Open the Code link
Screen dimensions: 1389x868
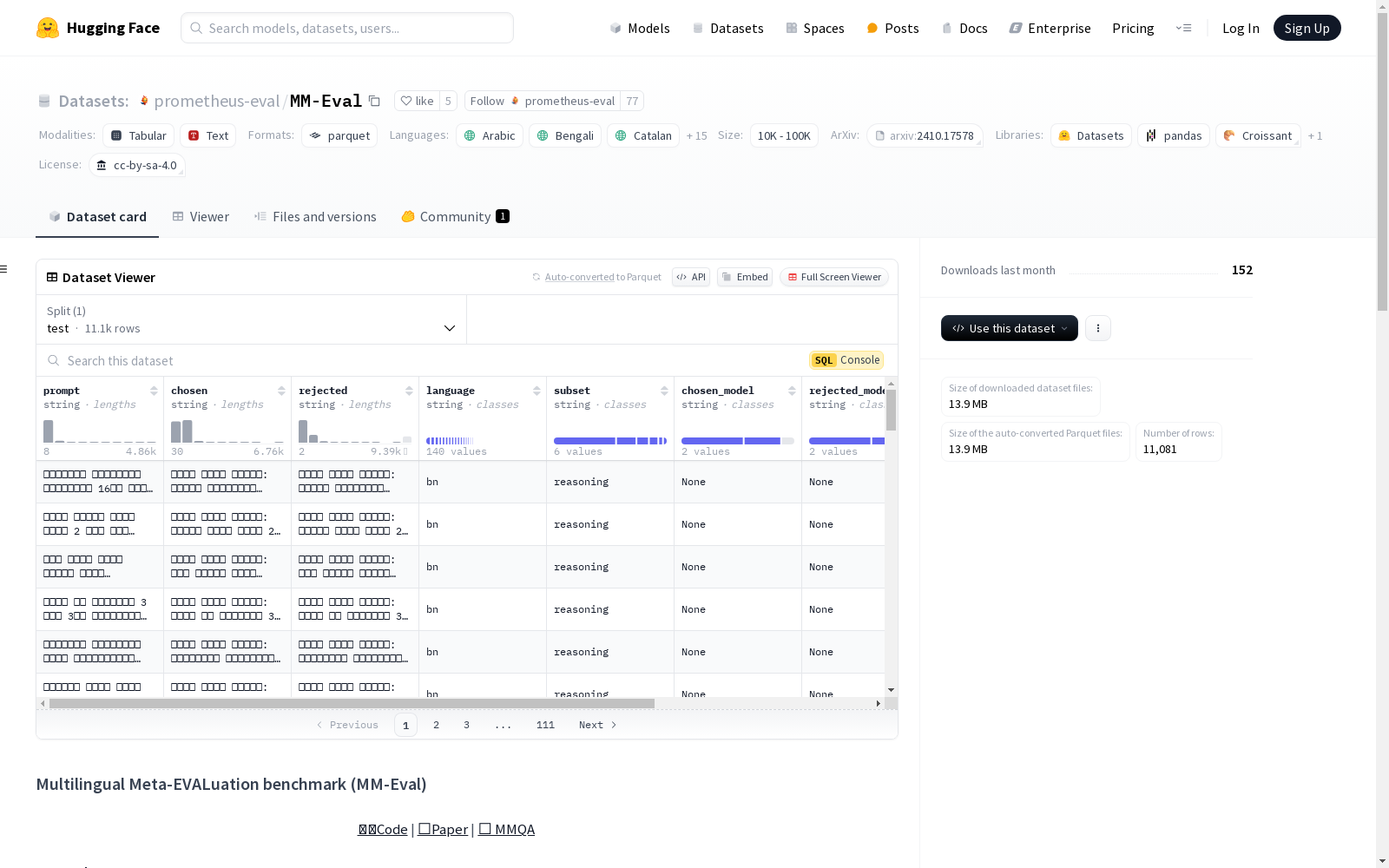pyautogui.click(x=383, y=829)
